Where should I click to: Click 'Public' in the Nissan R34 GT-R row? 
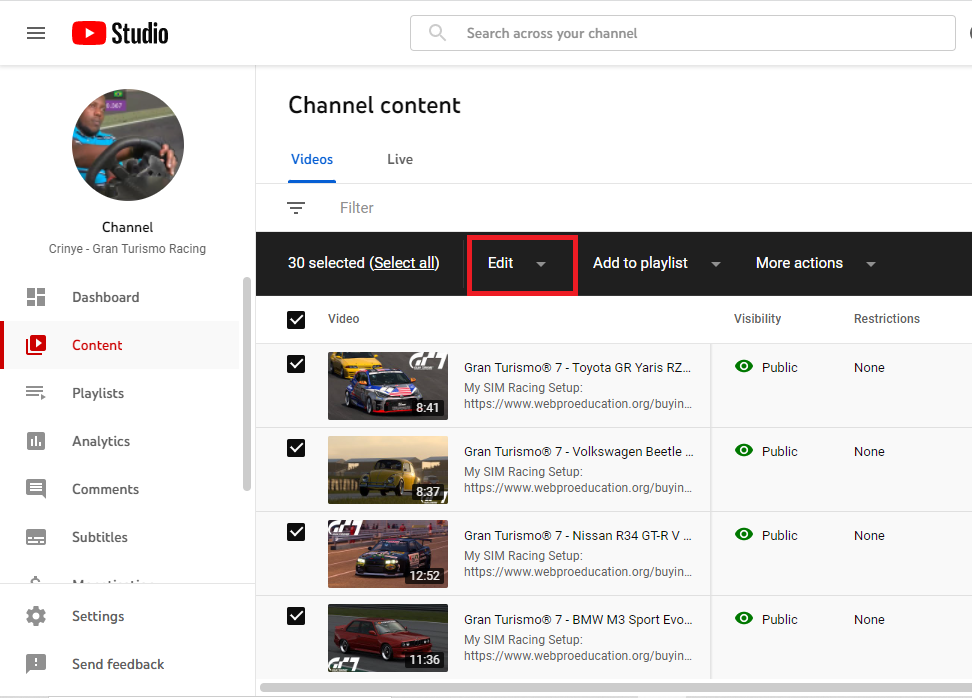(779, 536)
